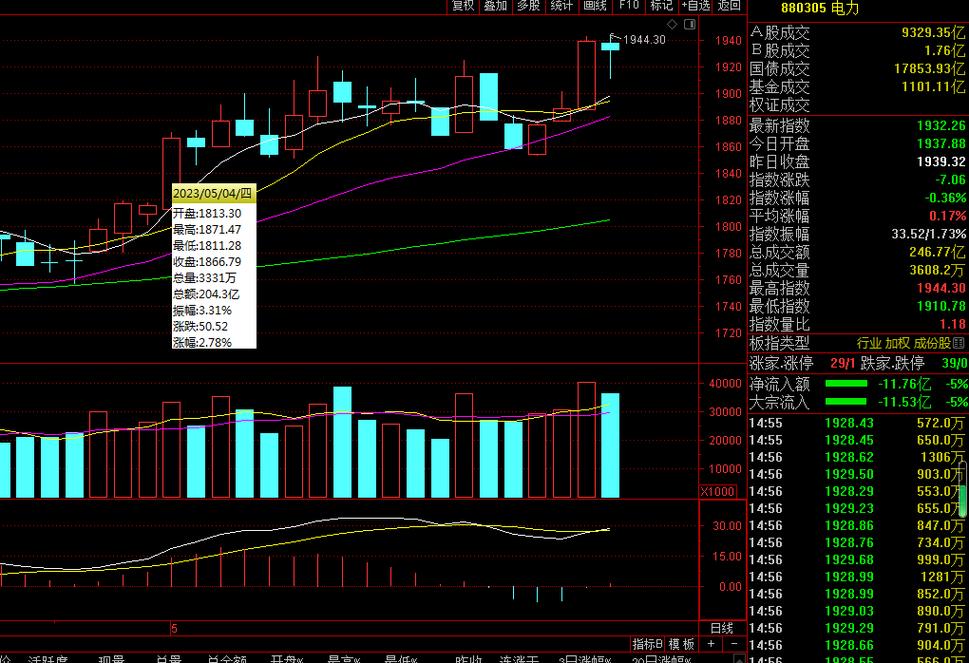The image size is (969, 663).
Task: Click the green 净流入额 flow bar
Action: coord(846,383)
